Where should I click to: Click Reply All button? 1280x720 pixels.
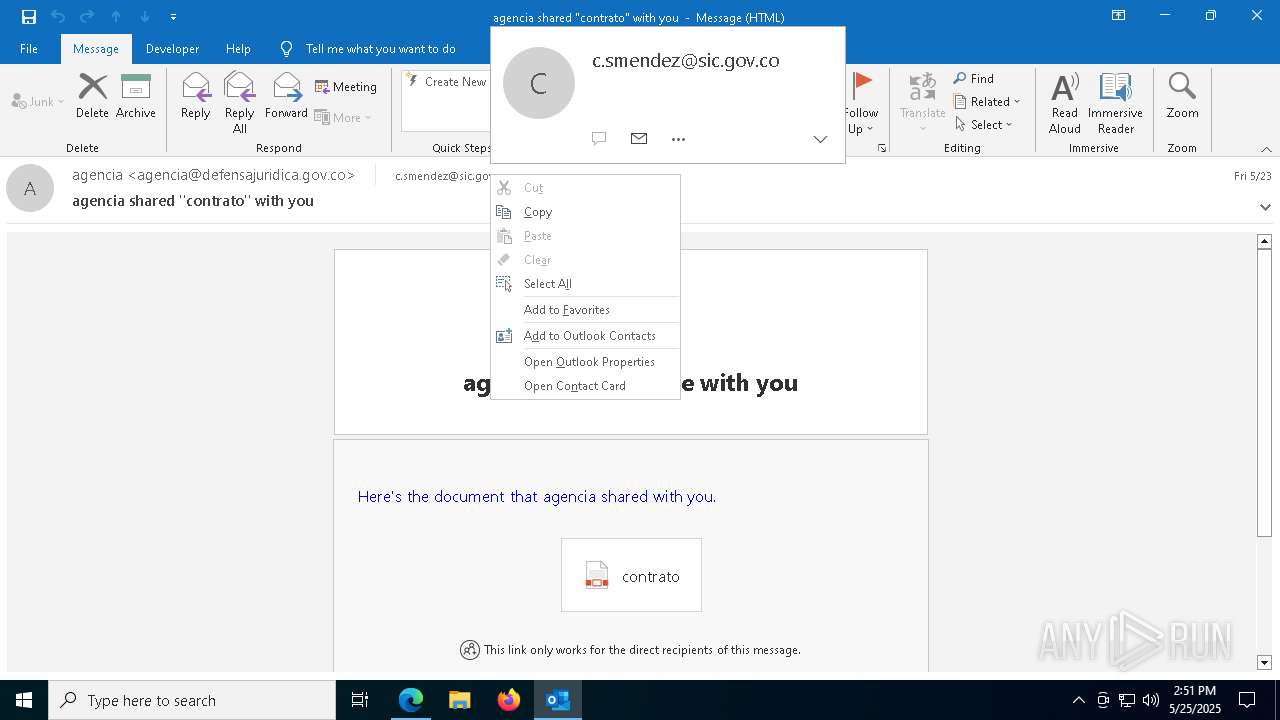click(239, 103)
